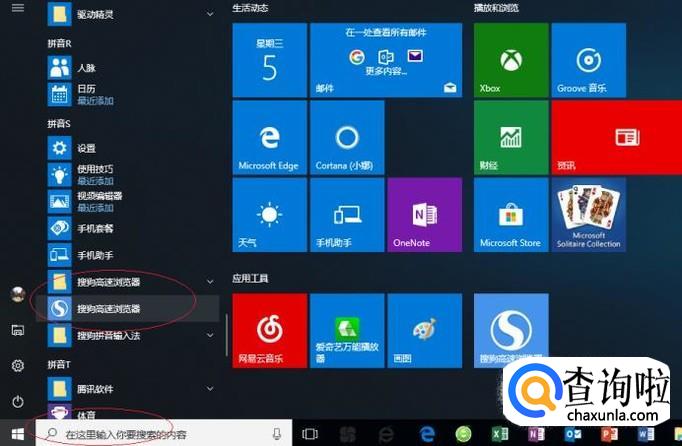Screen dimensions: 682x446
Task: Open the 腾讯软件 folder entry
Action: click(x=133, y=389)
